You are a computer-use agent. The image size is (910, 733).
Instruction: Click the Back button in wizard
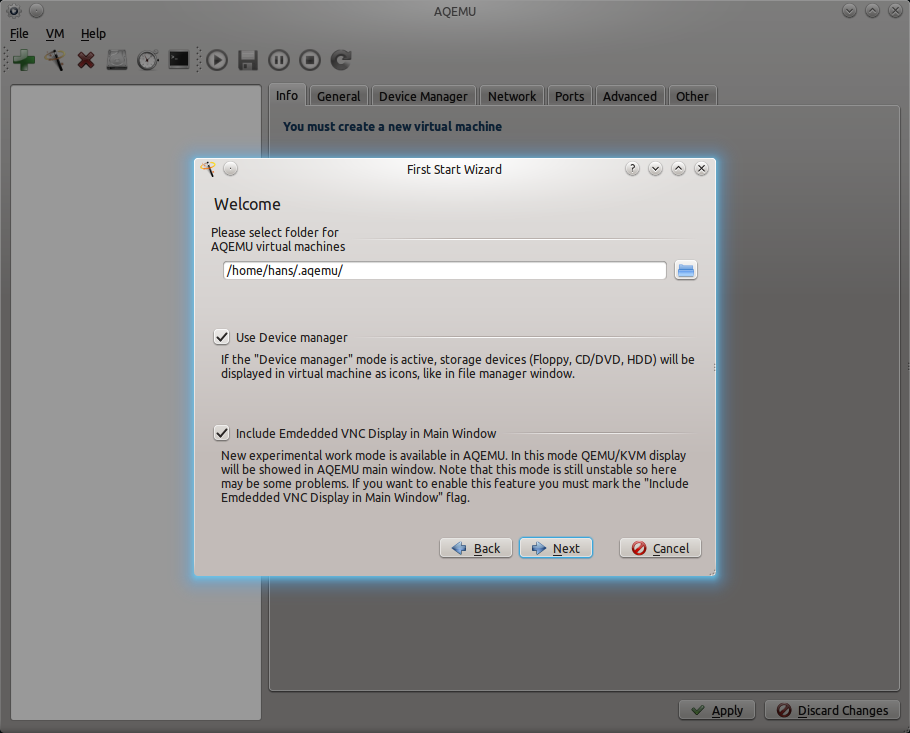tap(476, 548)
